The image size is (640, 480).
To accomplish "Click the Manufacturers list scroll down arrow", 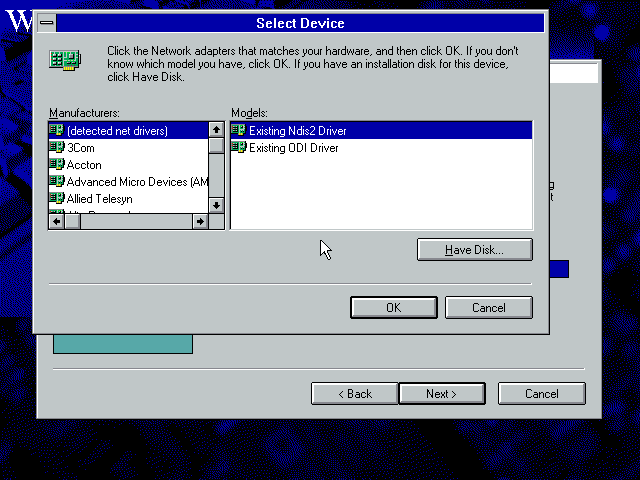I will coord(216,205).
